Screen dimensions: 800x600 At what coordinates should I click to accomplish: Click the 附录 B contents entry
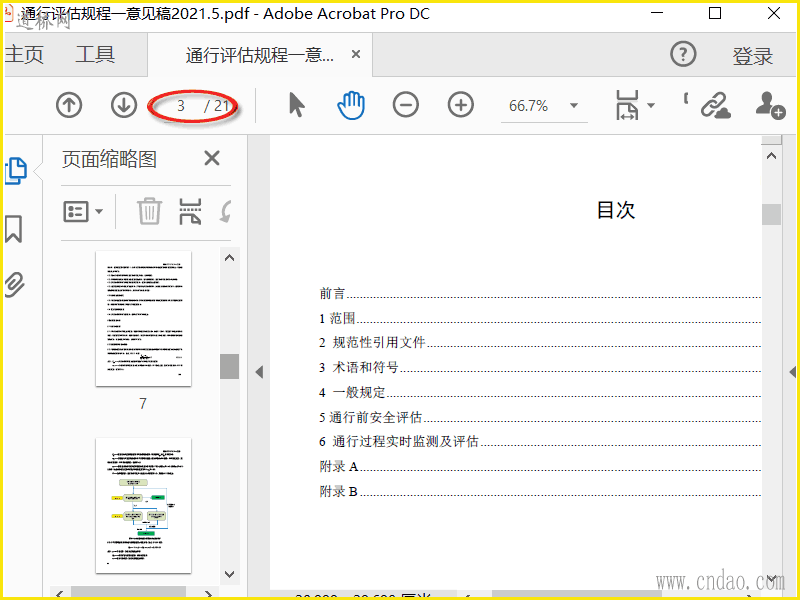pyautogui.click(x=540, y=491)
